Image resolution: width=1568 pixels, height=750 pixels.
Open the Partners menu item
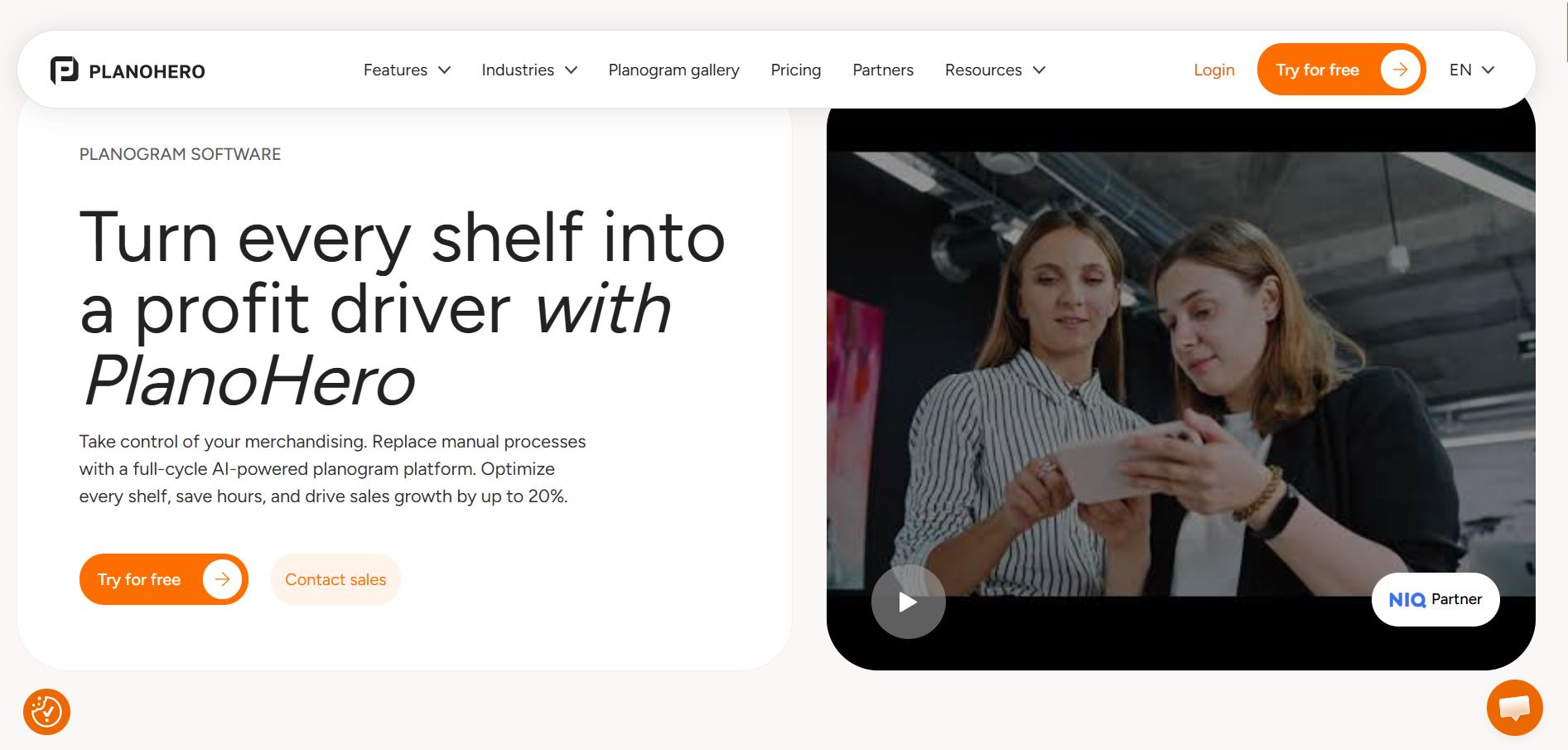pyautogui.click(x=883, y=70)
